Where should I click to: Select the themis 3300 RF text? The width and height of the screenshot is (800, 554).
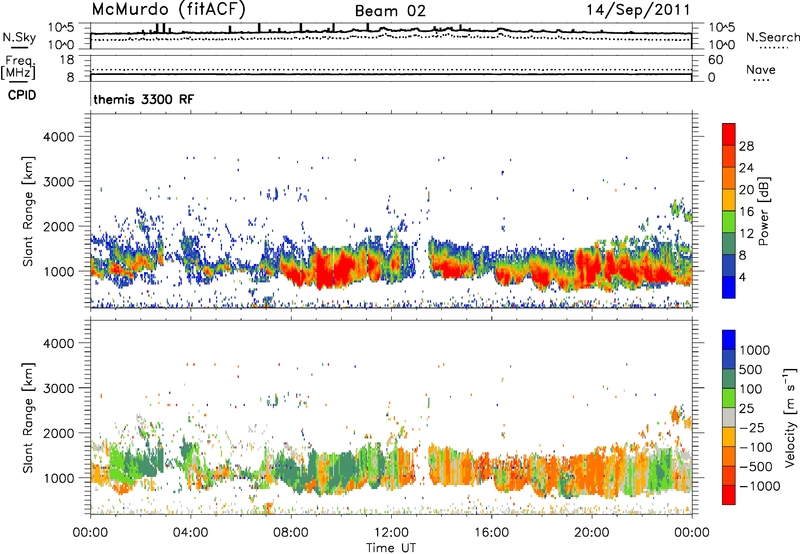click(144, 99)
